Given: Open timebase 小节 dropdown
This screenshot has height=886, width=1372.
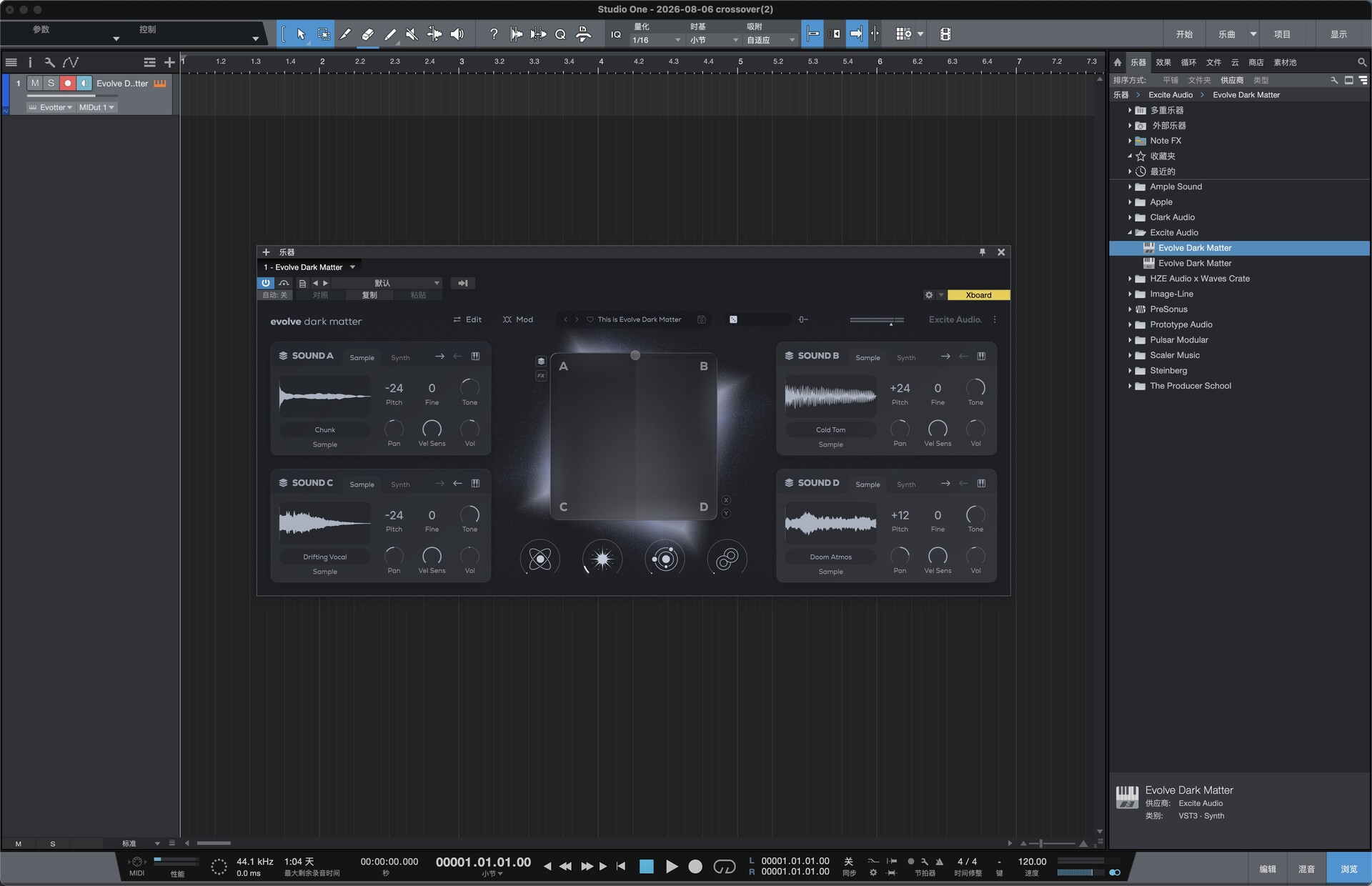Looking at the screenshot, I should [714, 41].
